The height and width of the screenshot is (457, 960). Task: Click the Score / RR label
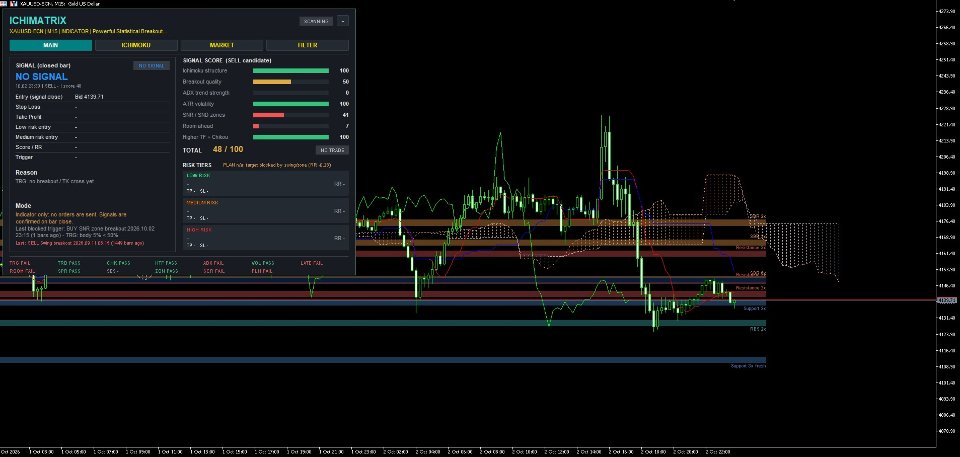point(29,147)
